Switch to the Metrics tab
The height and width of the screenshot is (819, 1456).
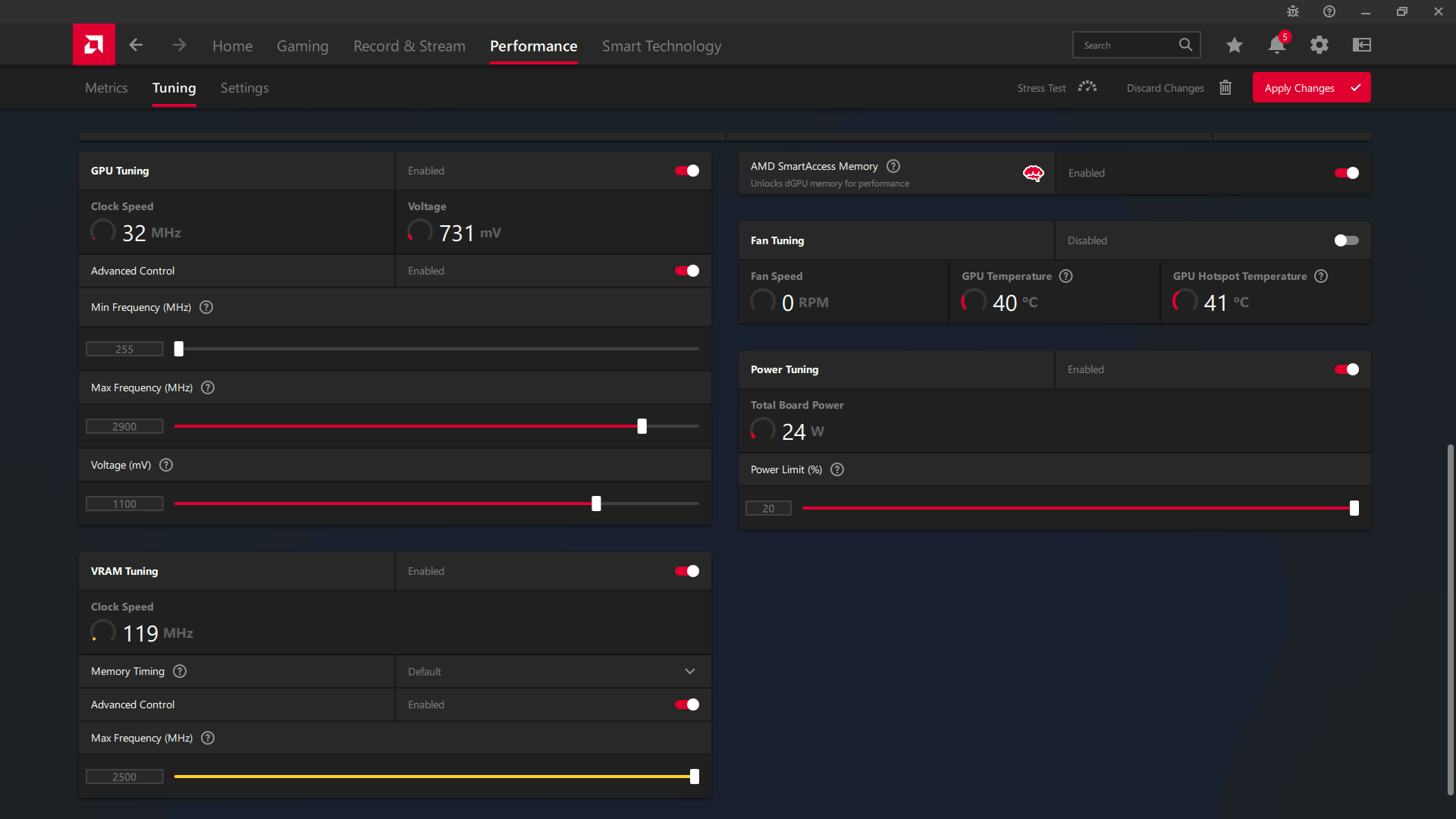(106, 87)
